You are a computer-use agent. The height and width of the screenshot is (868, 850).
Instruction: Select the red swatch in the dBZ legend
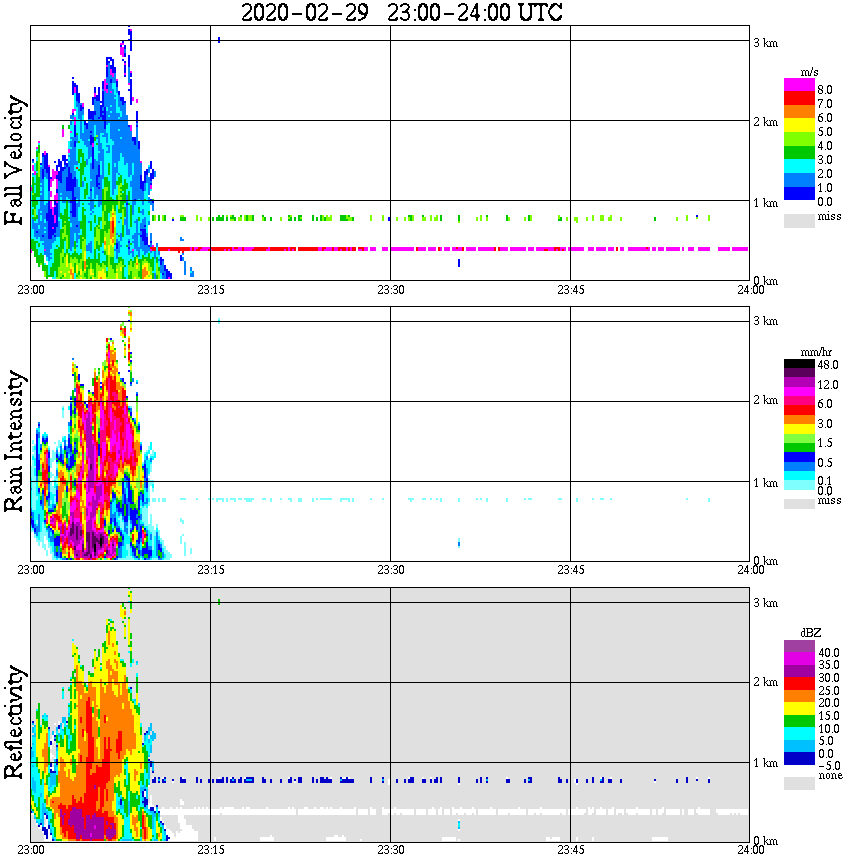[799, 683]
